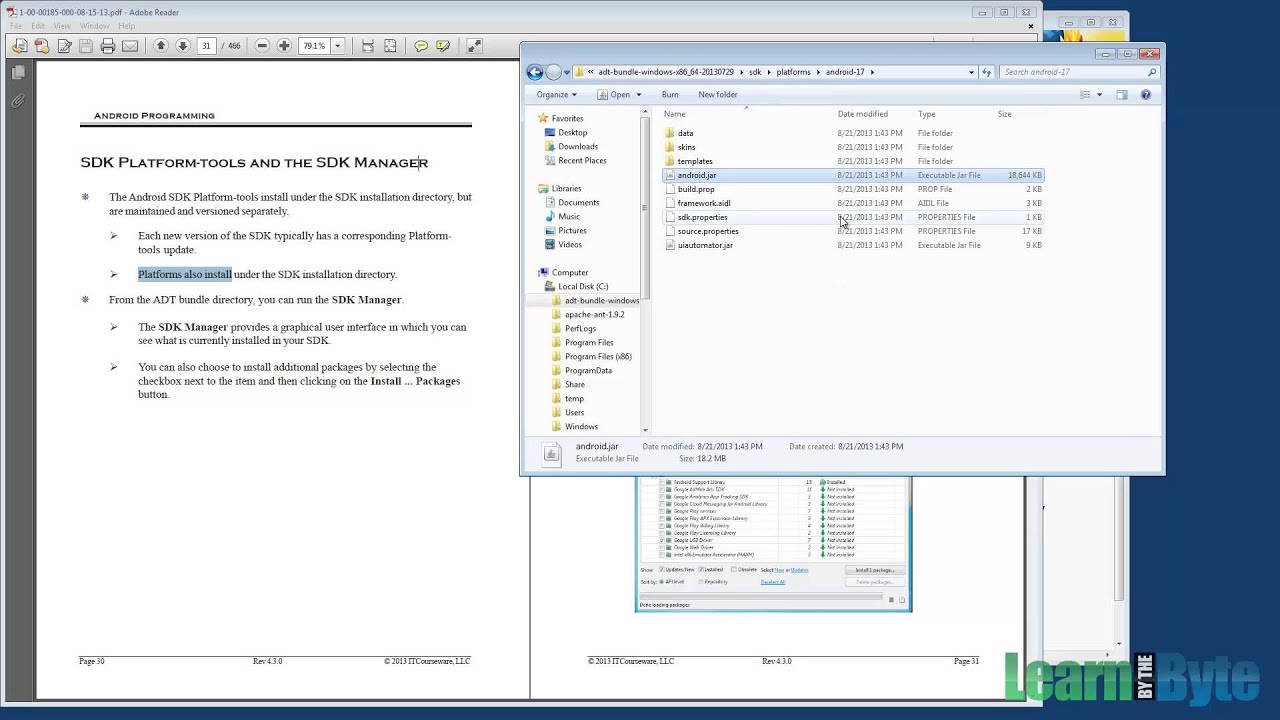This screenshot has width=1280, height=720.
Task: Click the Open button in Explorer toolbar
Action: (615, 95)
